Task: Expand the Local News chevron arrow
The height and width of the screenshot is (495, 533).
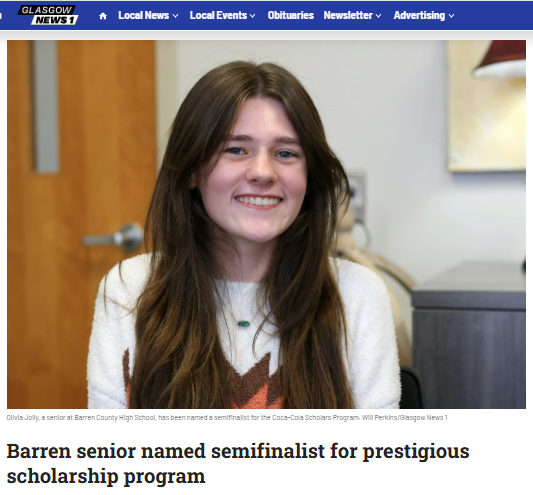Action: (175, 16)
